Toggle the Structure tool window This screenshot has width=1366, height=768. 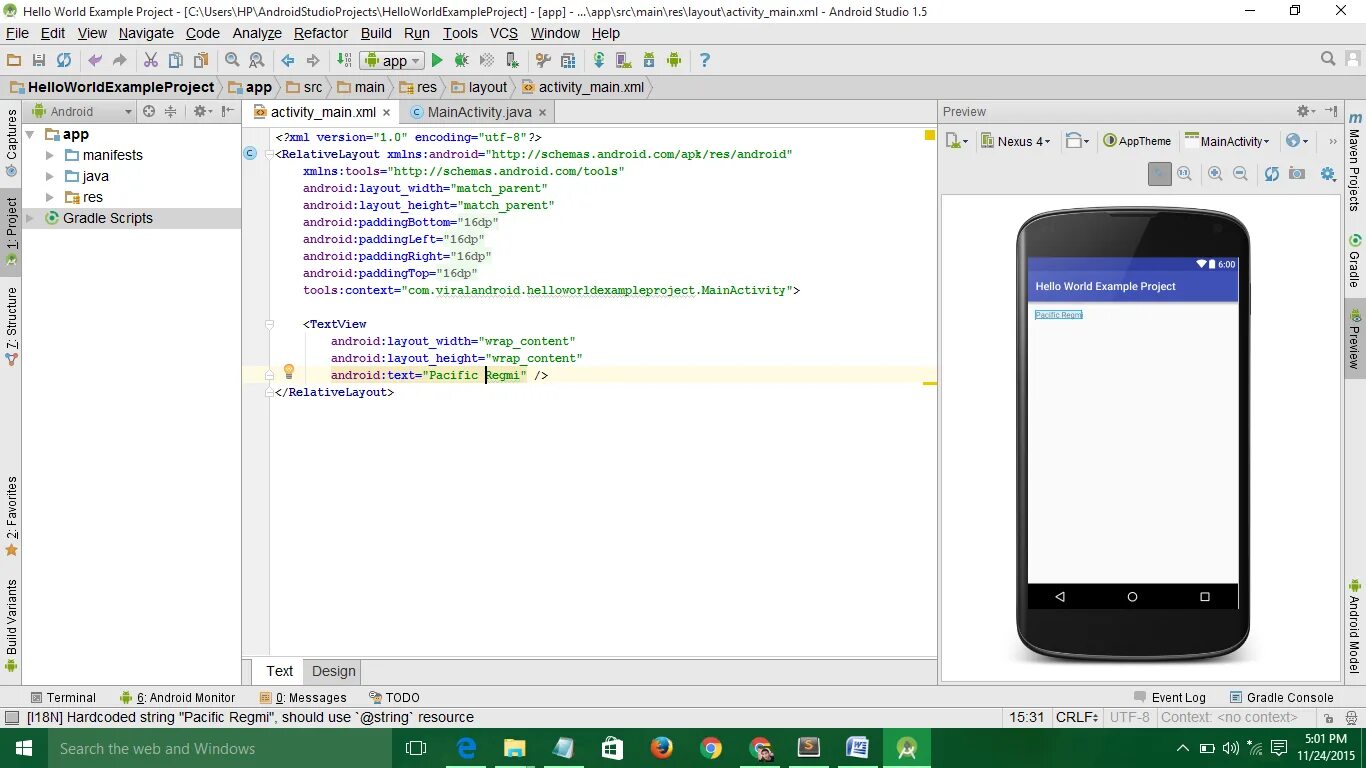11,326
